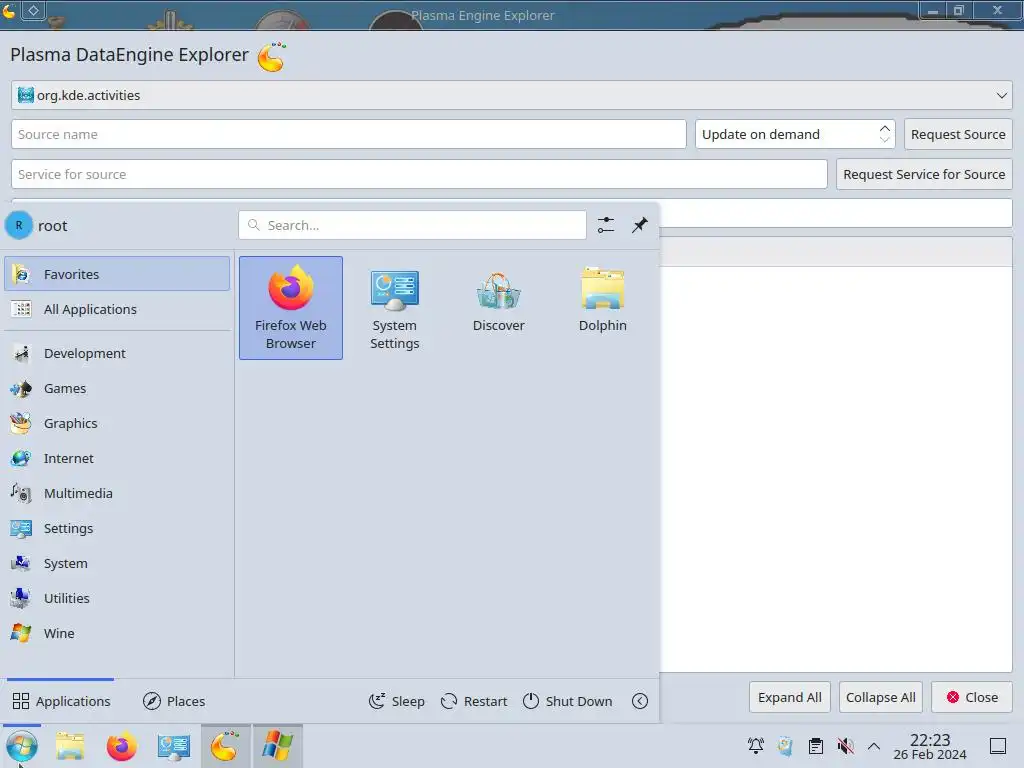Decrease the update interval spinner

885,140
